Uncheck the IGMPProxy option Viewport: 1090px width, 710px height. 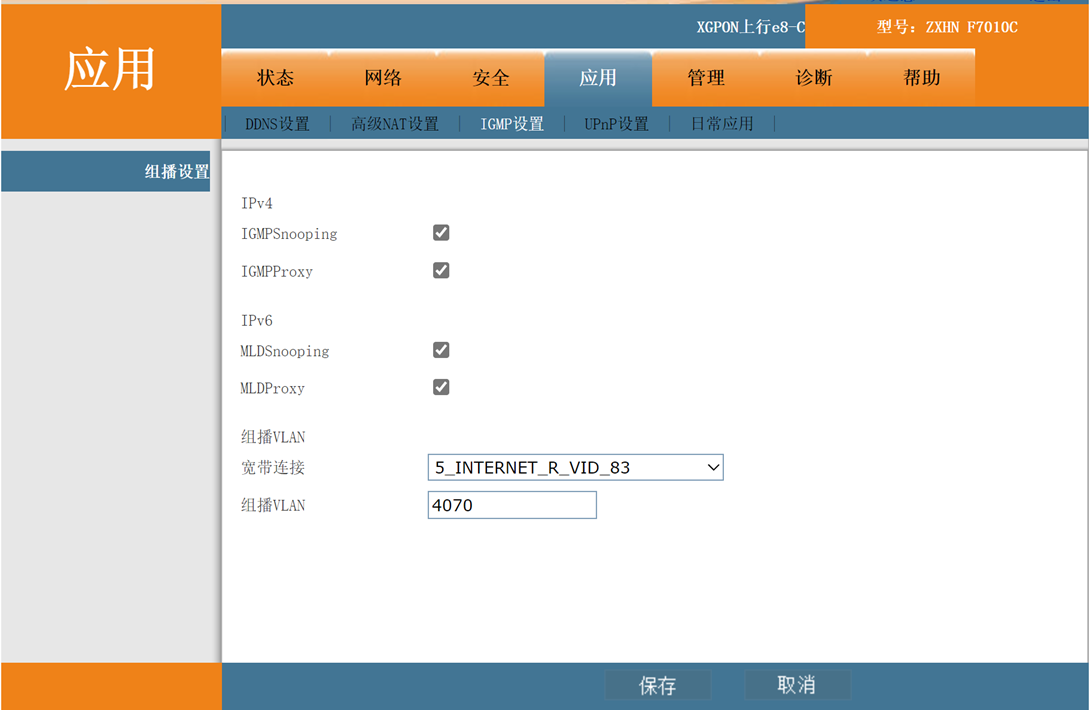tap(441, 271)
